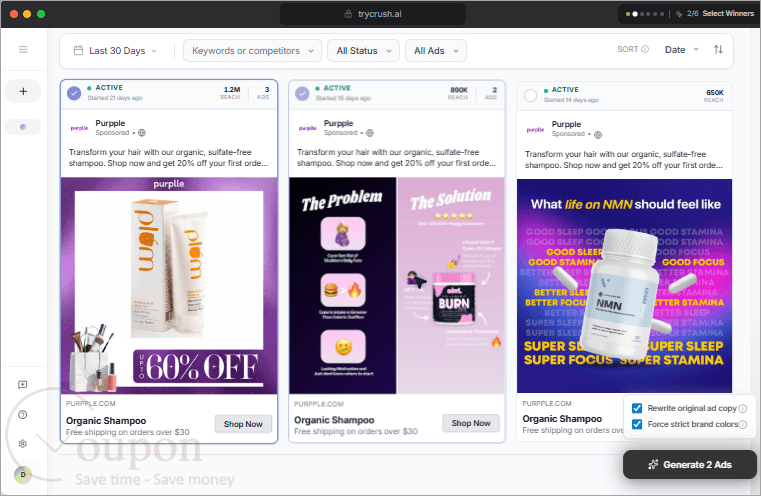The width and height of the screenshot is (761, 496).
Task: Click the 1.2M REACH stat
Action: click(231, 93)
